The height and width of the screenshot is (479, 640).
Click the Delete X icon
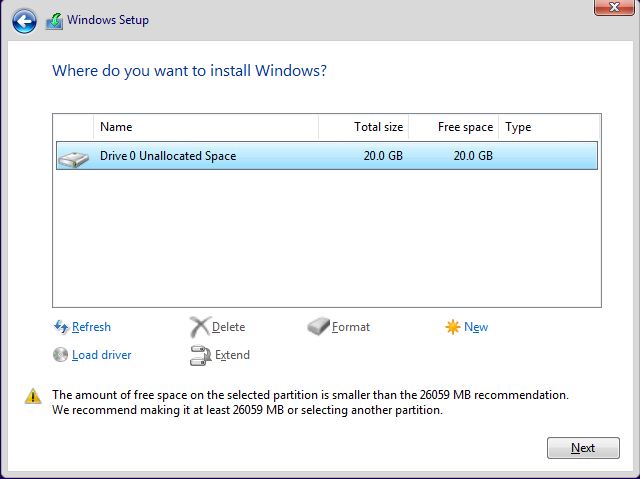(200, 327)
